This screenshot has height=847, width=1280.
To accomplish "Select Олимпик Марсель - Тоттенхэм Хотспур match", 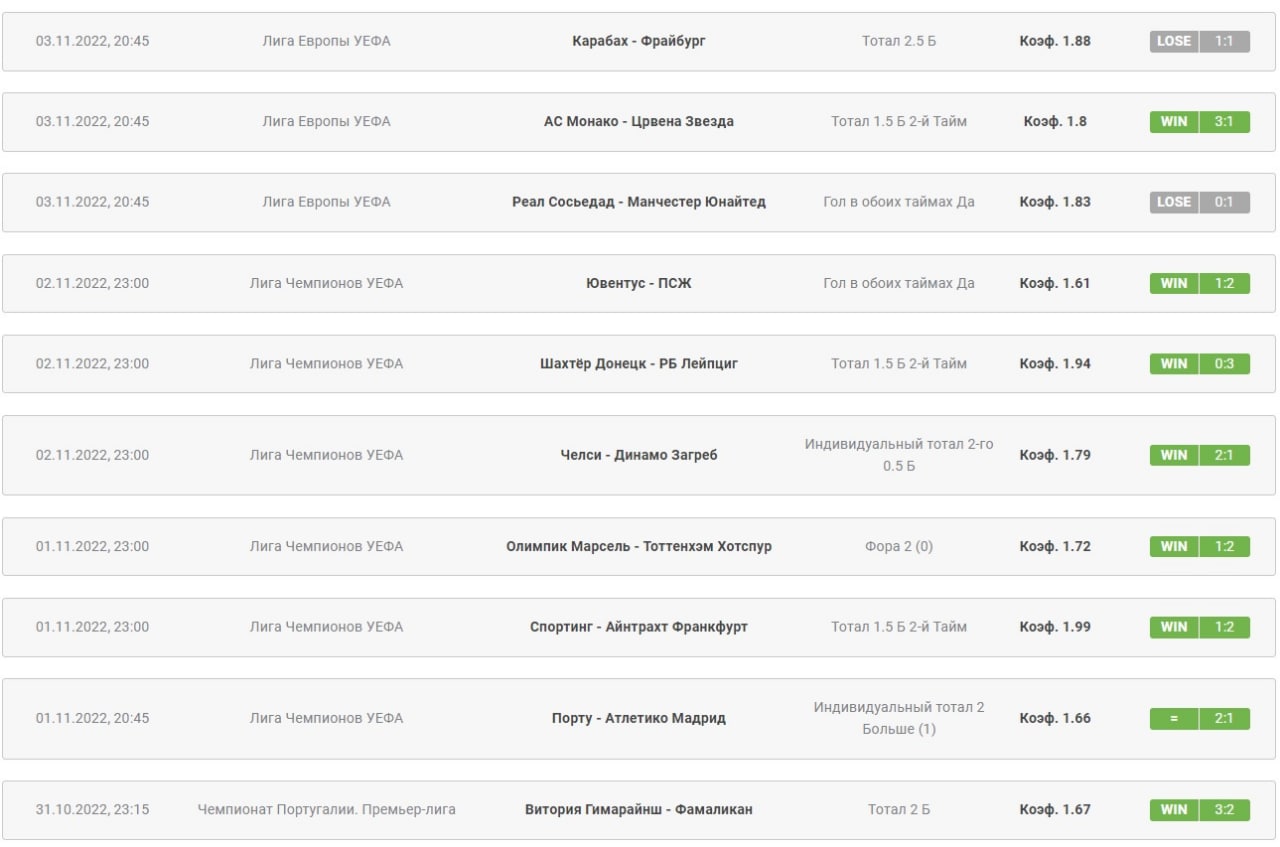I will point(638,546).
